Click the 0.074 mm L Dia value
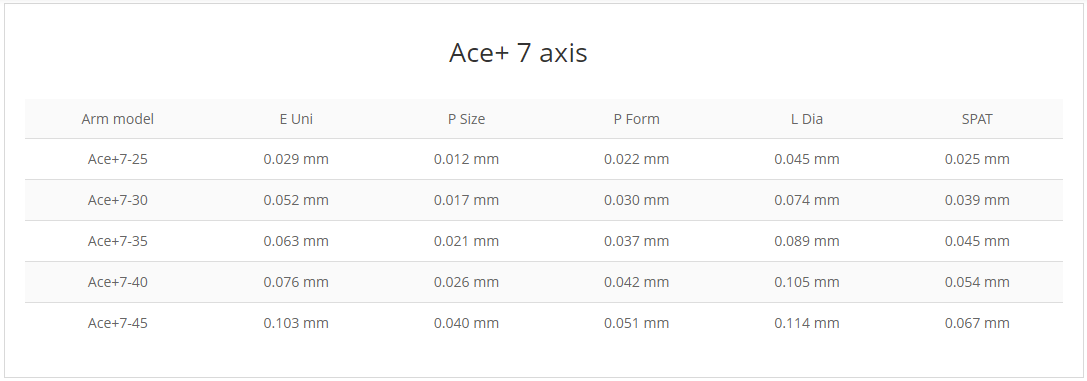The height and width of the screenshot is (381, 1087). (807, 200)
